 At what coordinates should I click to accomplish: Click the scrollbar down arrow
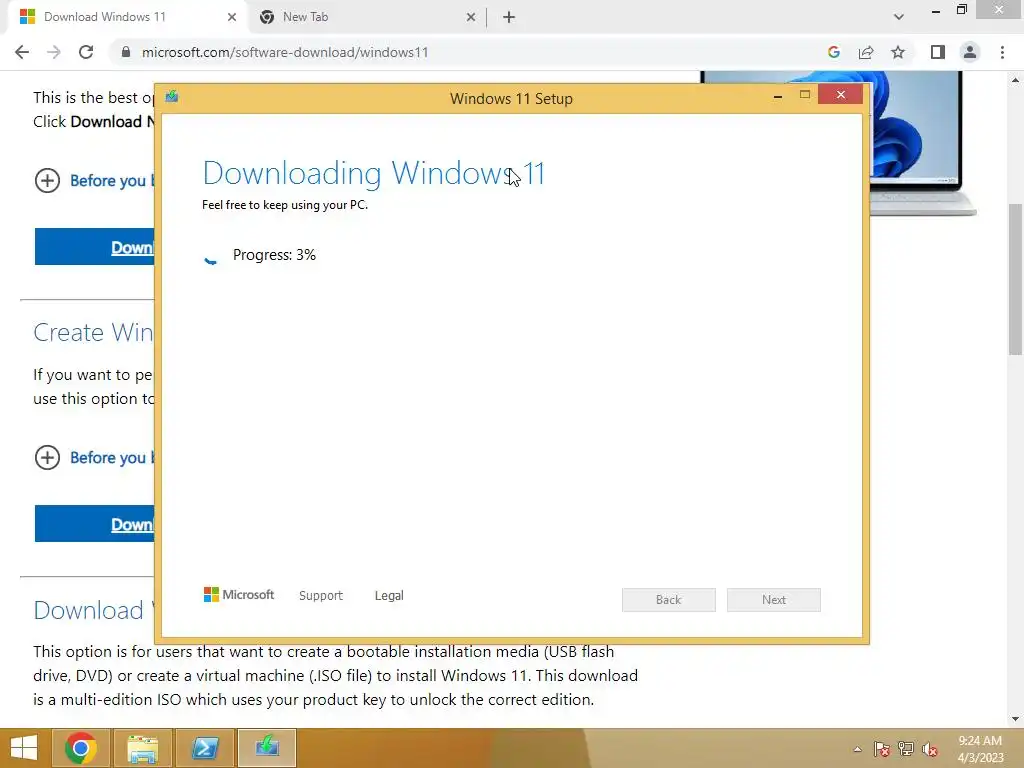pos(1015,719)
